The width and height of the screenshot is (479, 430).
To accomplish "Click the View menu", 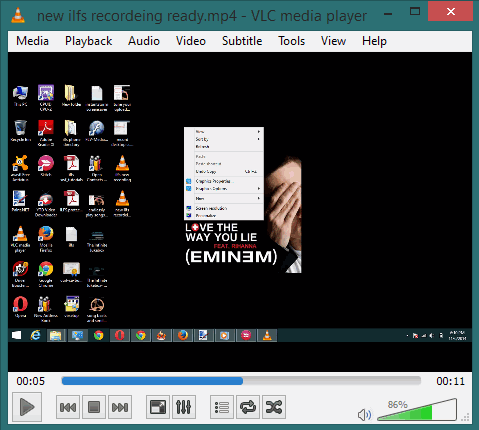I will click(x=333, y=41).
